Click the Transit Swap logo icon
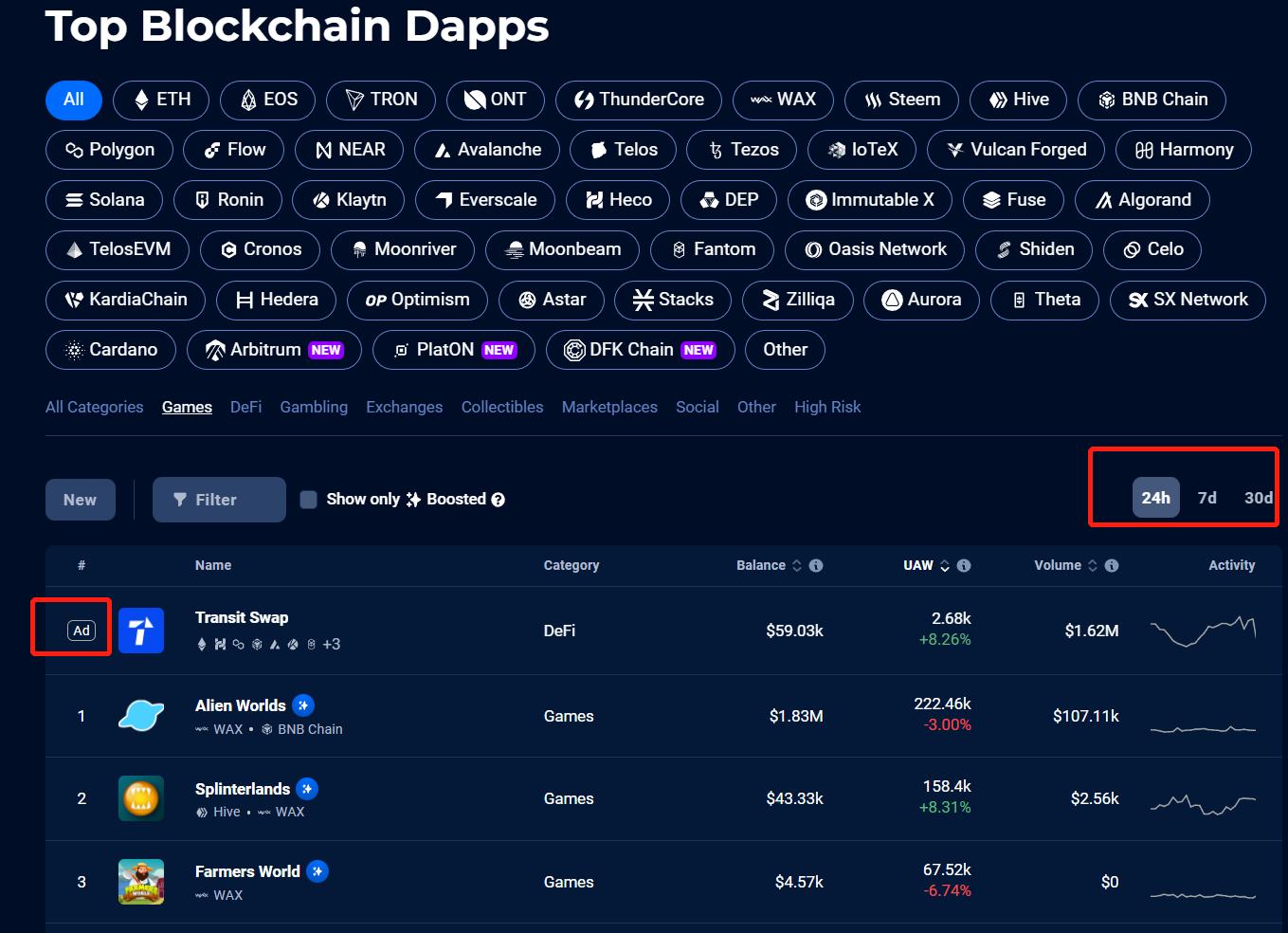1288x933 pixels. pyautogui.click(x=141, y=631)
